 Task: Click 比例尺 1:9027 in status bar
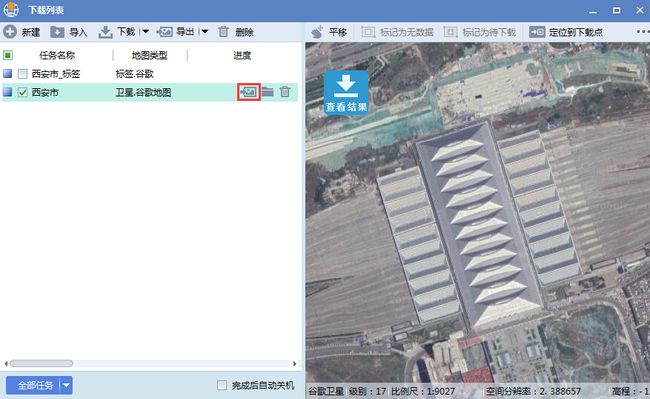(423, 391)
